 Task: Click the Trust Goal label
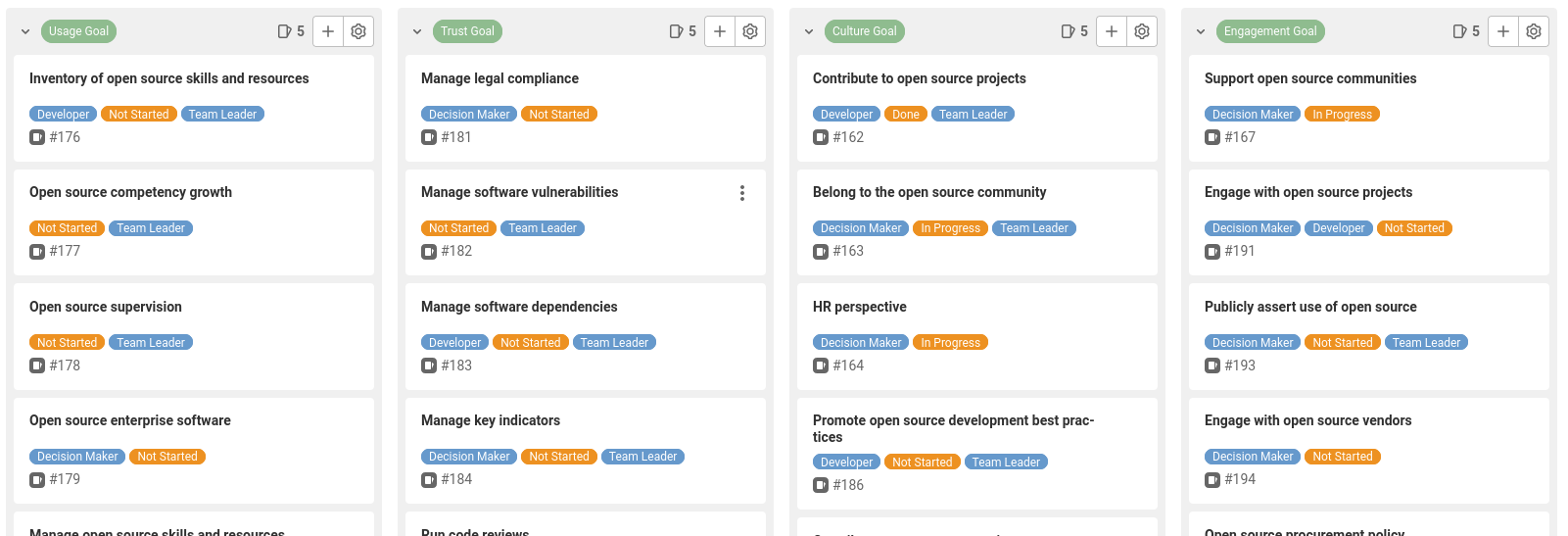pyautogui.click(x=467, y=31)
